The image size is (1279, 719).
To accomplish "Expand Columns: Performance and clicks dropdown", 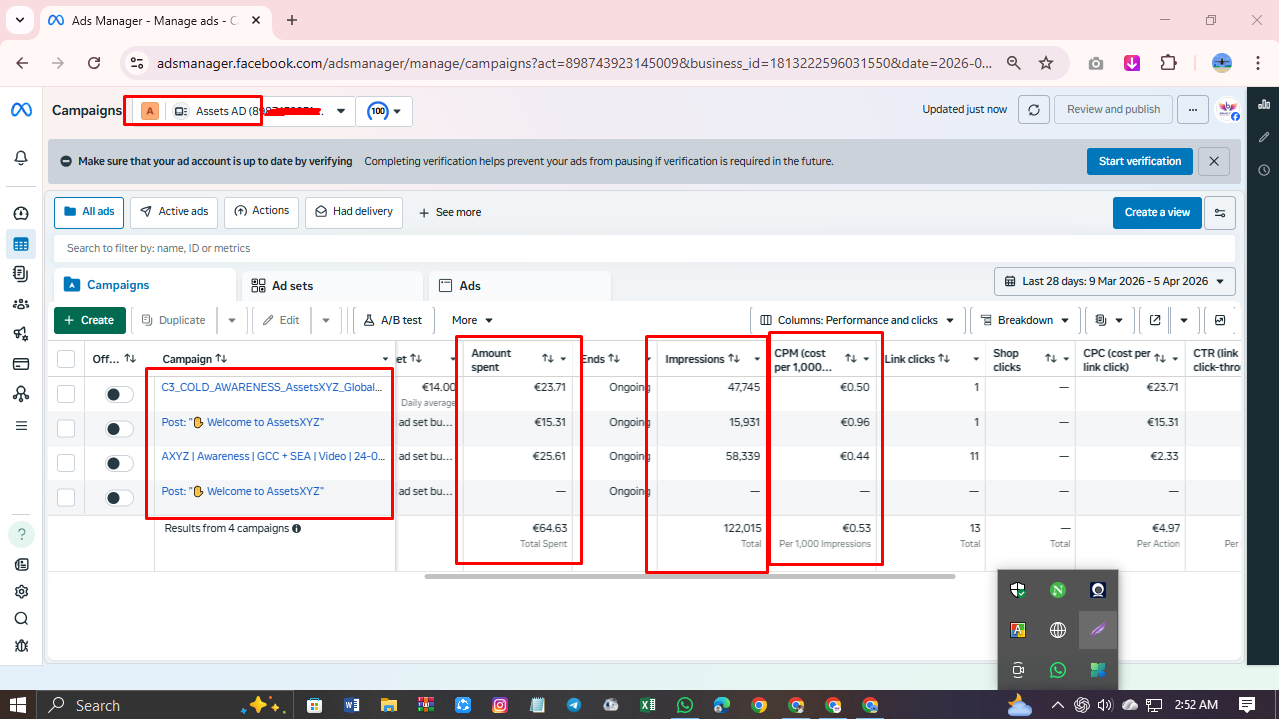I will click(x=857, y=320).
